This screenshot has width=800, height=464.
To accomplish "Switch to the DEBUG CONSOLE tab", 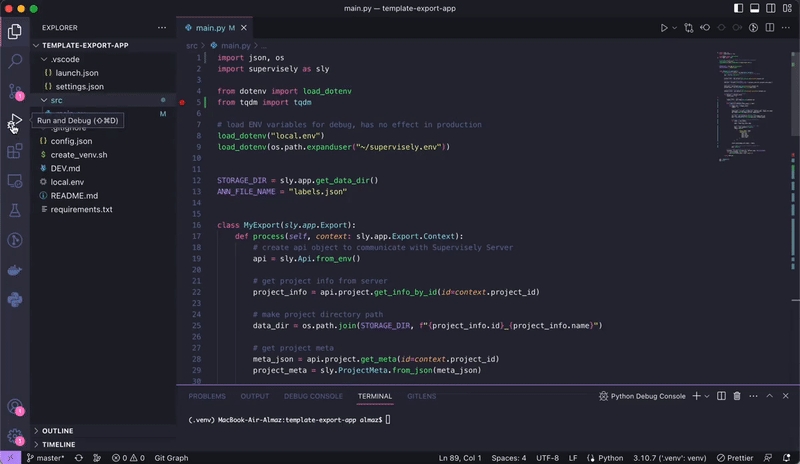I will [x=313, y=396].
